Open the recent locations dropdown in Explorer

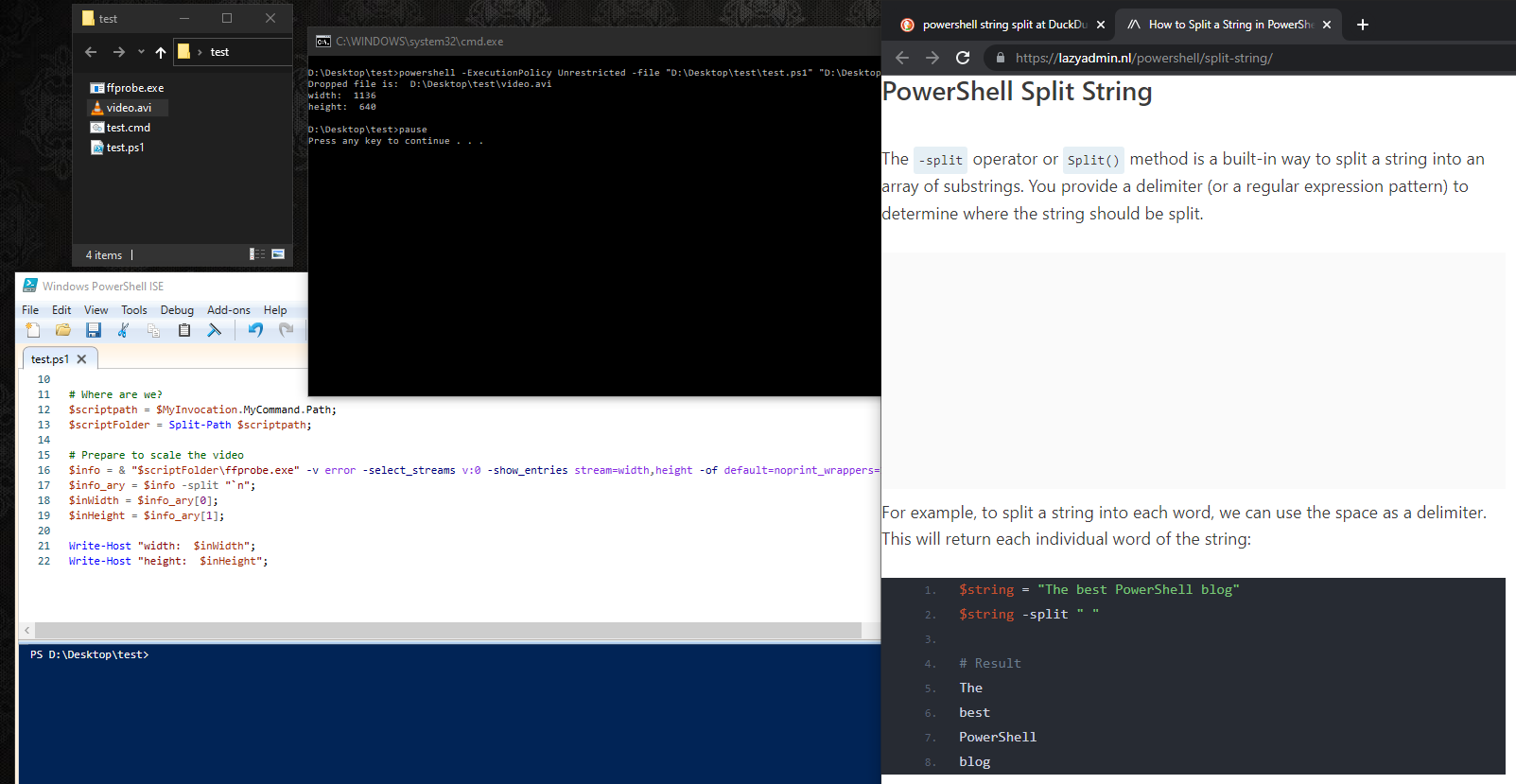pos(141,52)
